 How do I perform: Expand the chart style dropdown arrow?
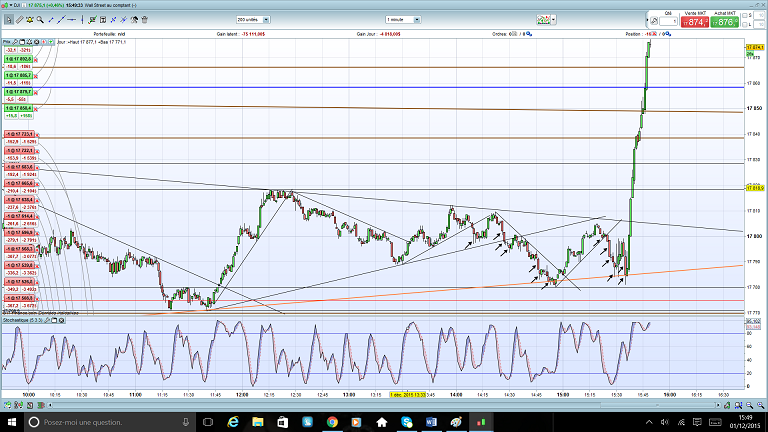(553, 20)
